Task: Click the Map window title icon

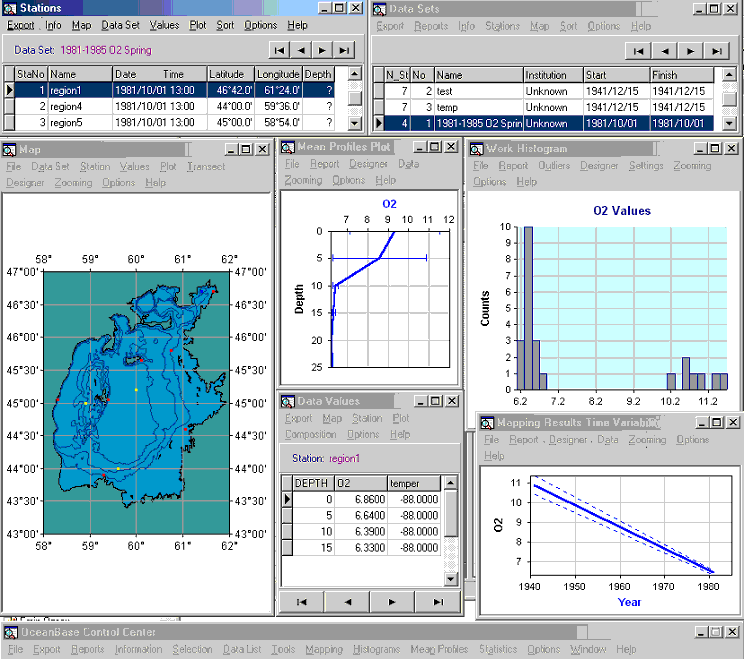Action: tap(9, 150)
